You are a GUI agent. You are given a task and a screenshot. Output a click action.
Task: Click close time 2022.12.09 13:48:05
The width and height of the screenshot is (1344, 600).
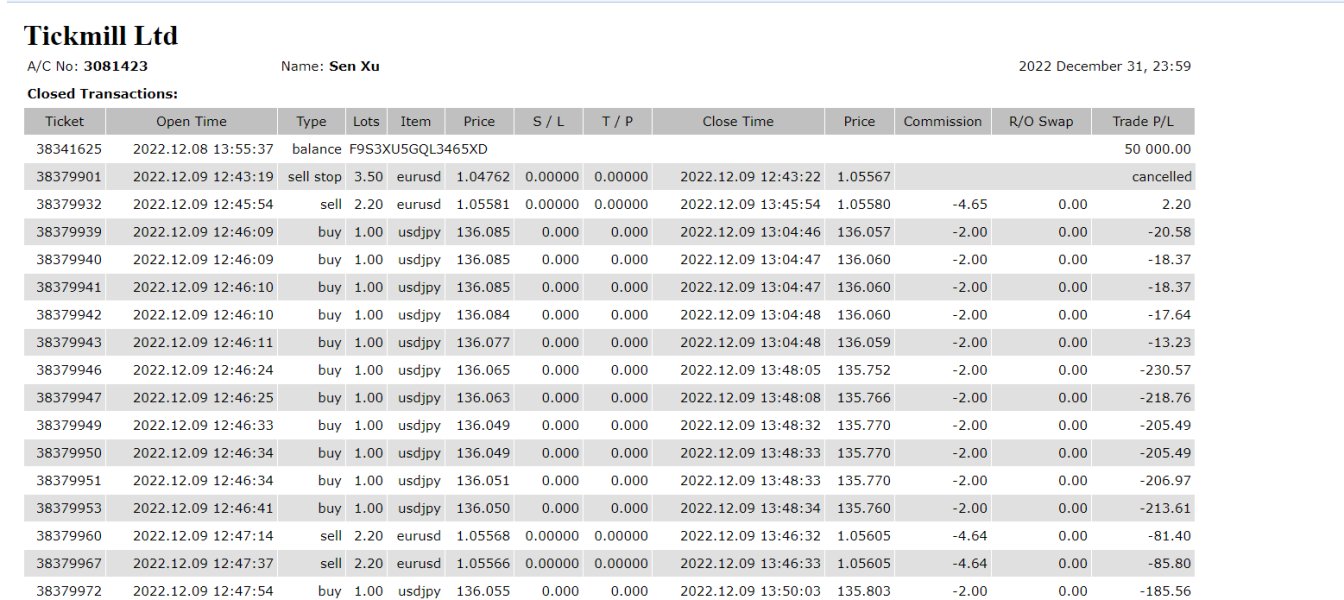pos(751,370)
